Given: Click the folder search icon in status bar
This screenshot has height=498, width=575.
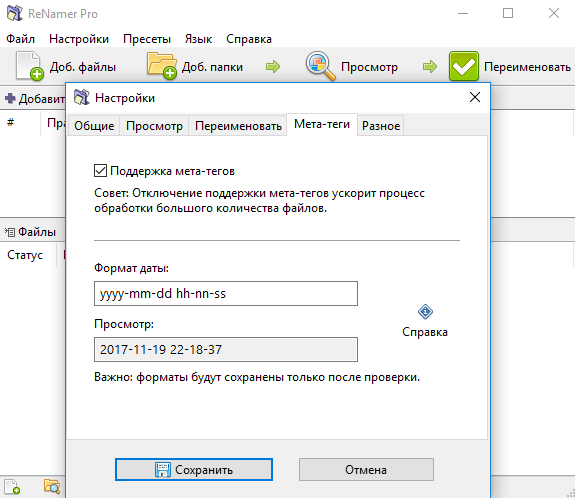Looking at the screenshot, I should click(x=52, y=487).
